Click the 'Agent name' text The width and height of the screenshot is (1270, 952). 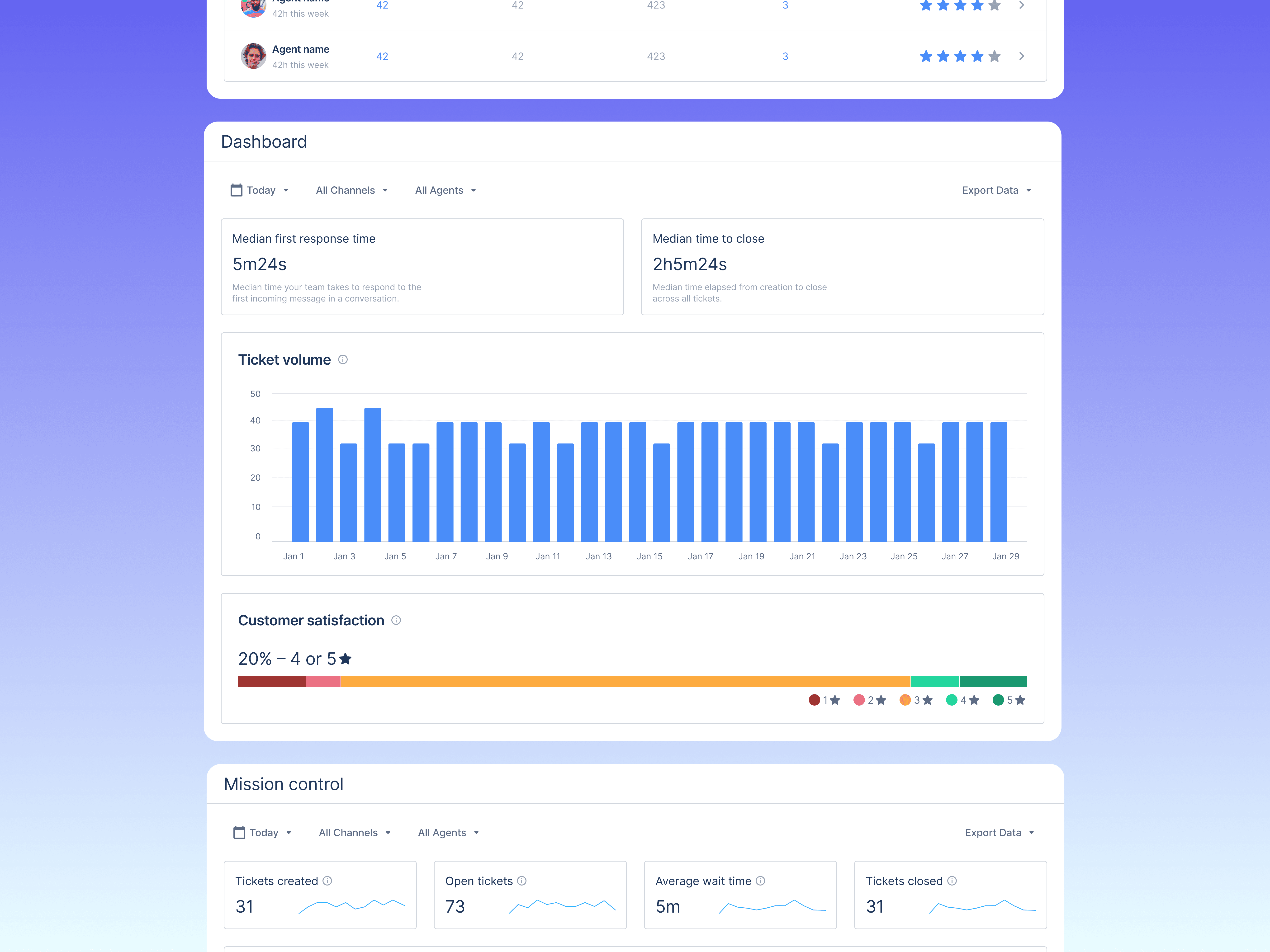click(301, 49)
